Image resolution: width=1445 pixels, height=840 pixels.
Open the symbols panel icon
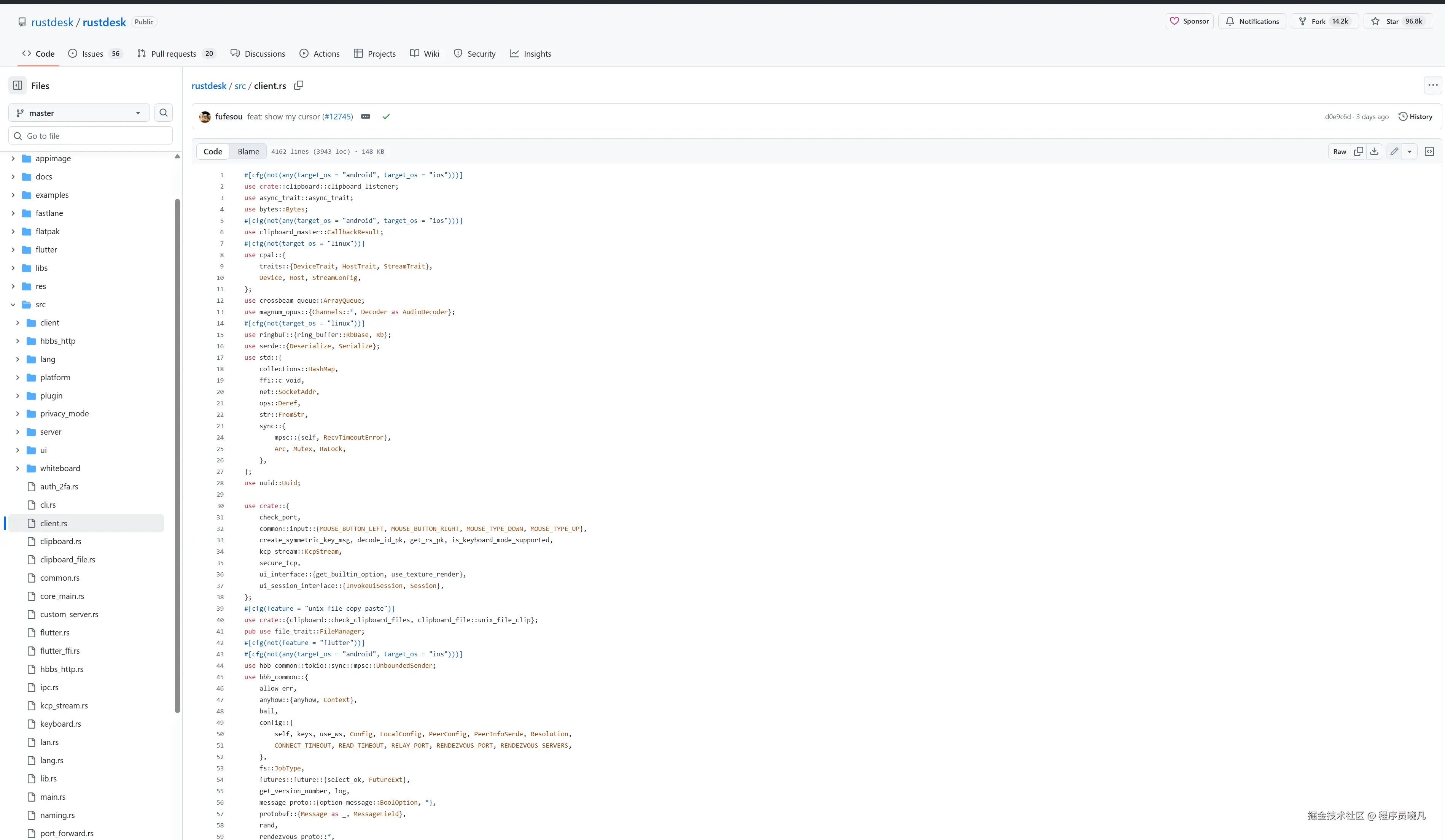[1429, 151]
